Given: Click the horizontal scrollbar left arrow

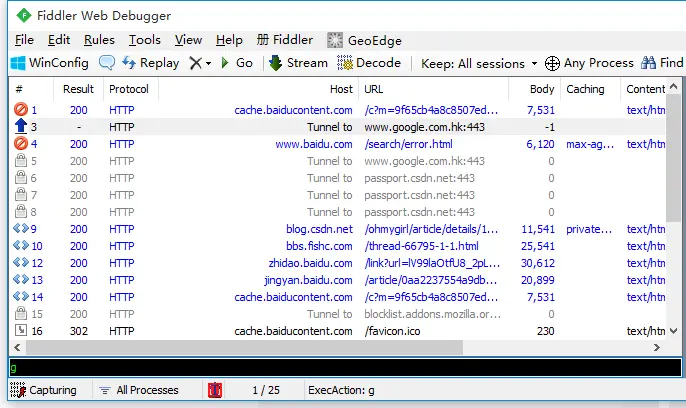Looking at the screenshot, I should click(x=17, y=348).
